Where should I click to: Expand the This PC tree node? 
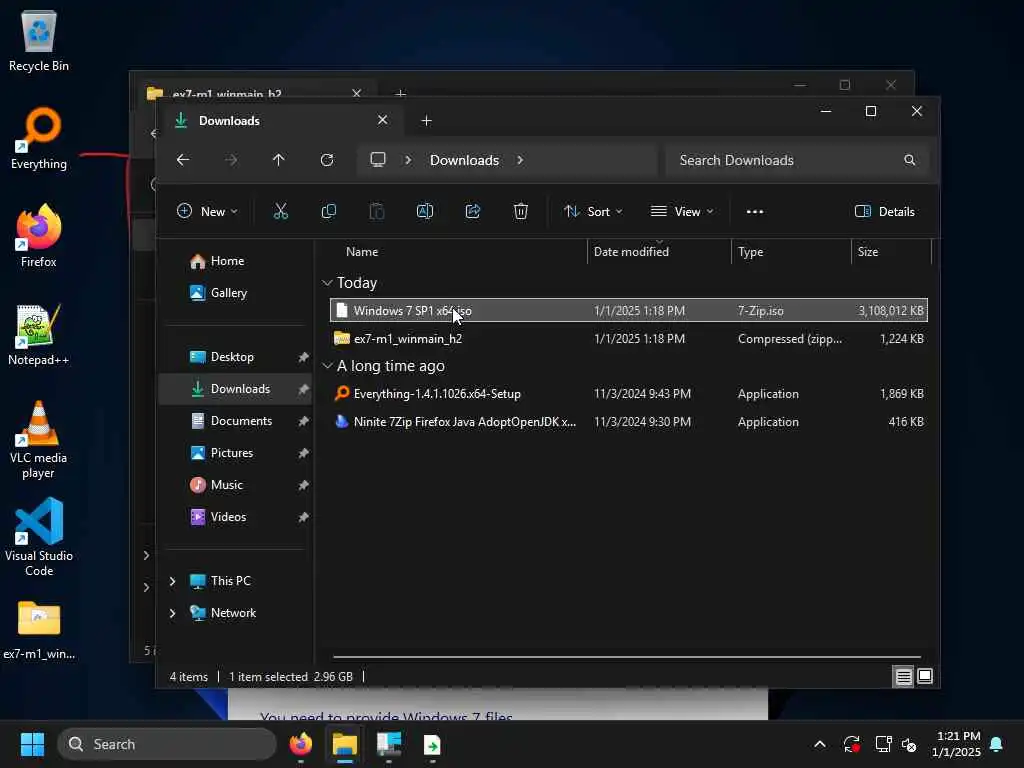click(x=172, y=581)
